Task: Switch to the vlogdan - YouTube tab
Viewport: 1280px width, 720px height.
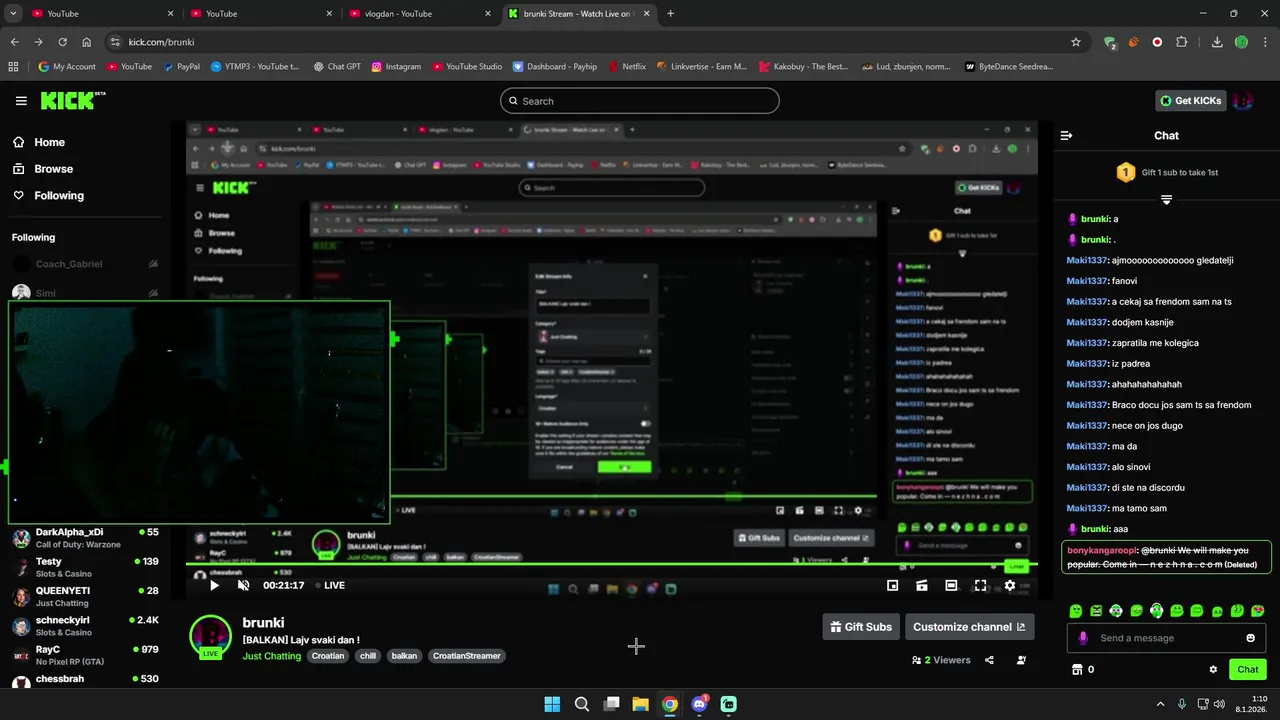Action: (x=418, y=14)
